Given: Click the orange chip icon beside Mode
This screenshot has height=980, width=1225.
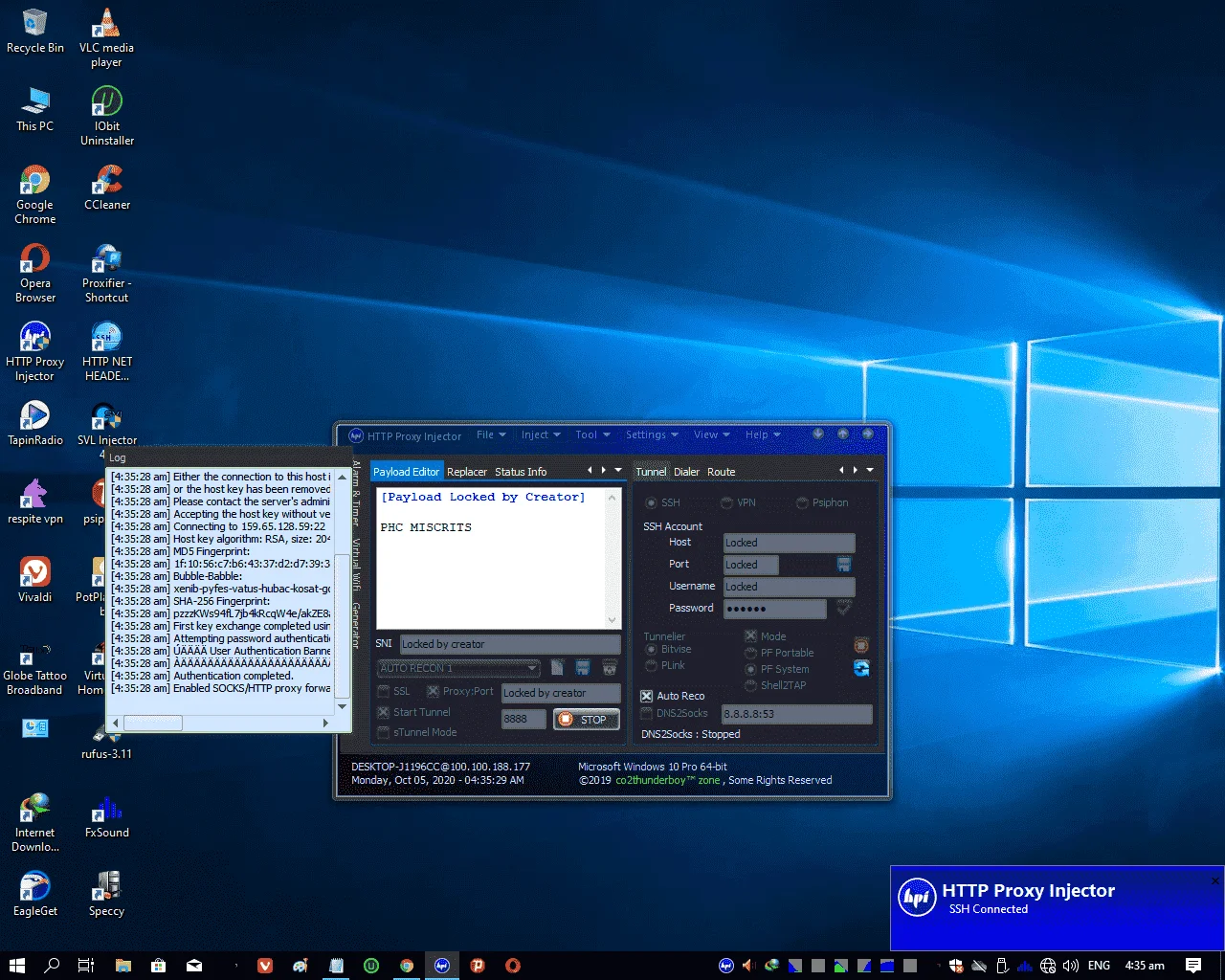Looking at the screenshot, I should [861, 645].
